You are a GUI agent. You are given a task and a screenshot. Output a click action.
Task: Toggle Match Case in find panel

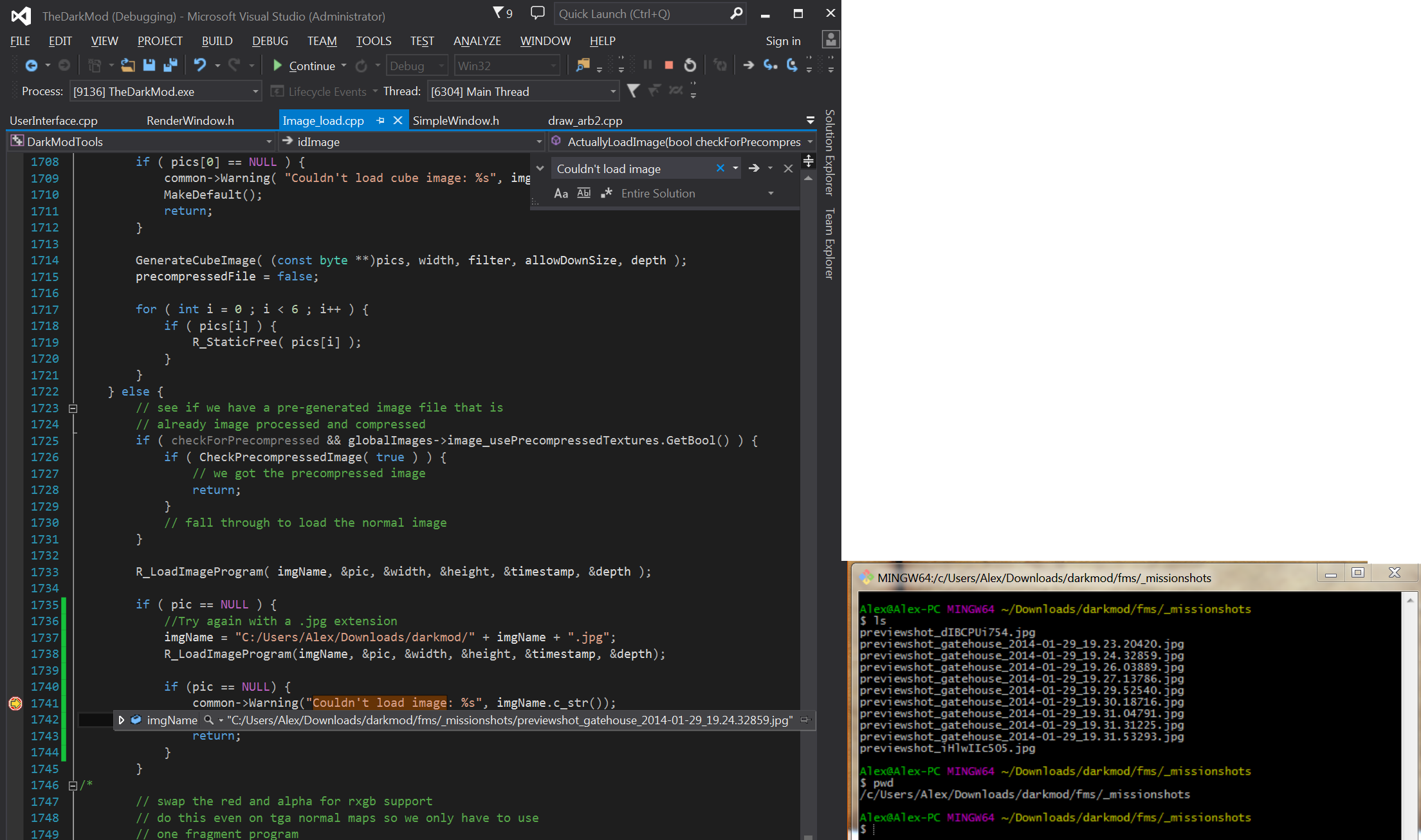(x=561, y=193)
